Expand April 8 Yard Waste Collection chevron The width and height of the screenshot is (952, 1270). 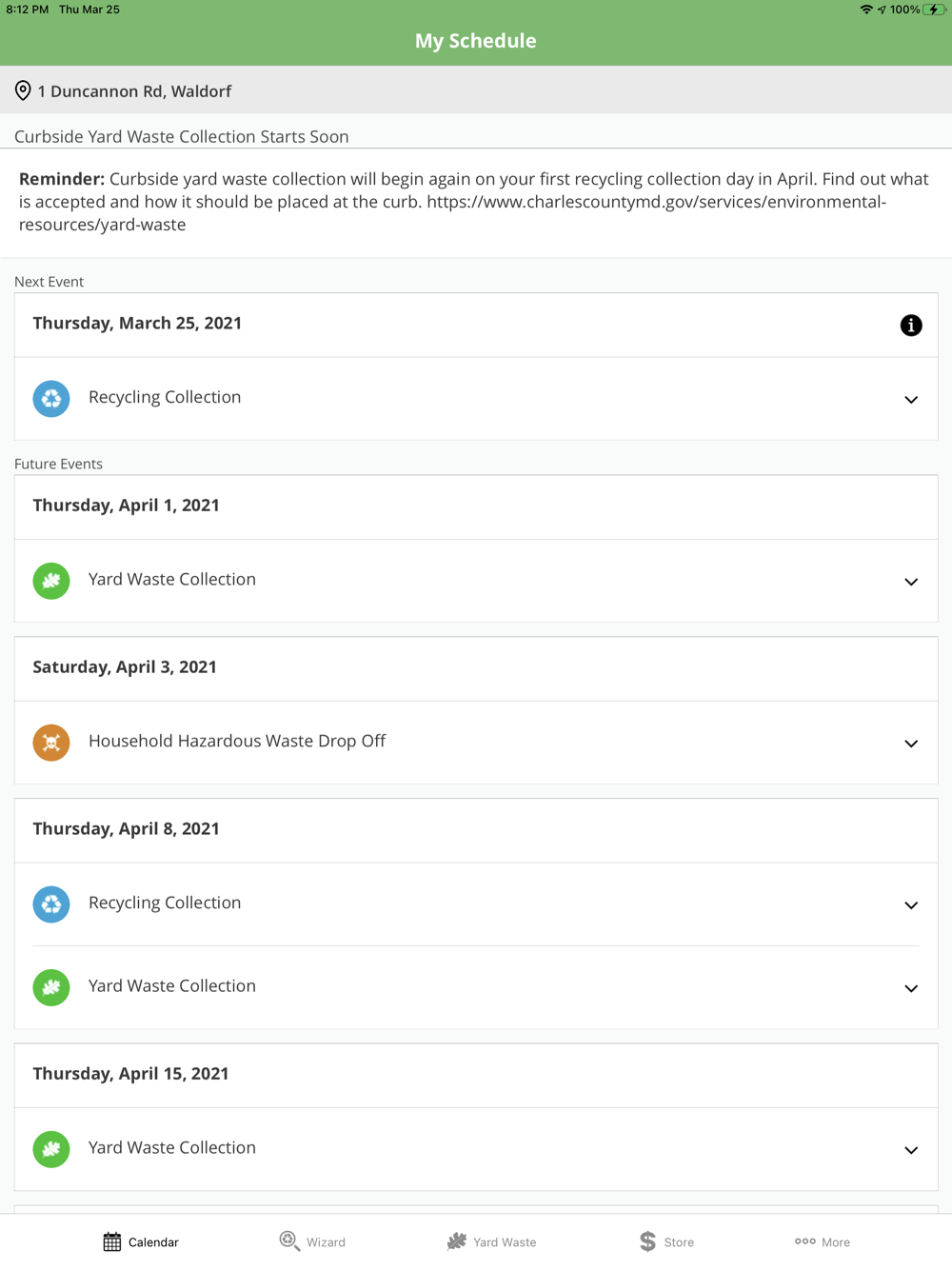click(x=911, y=988)
